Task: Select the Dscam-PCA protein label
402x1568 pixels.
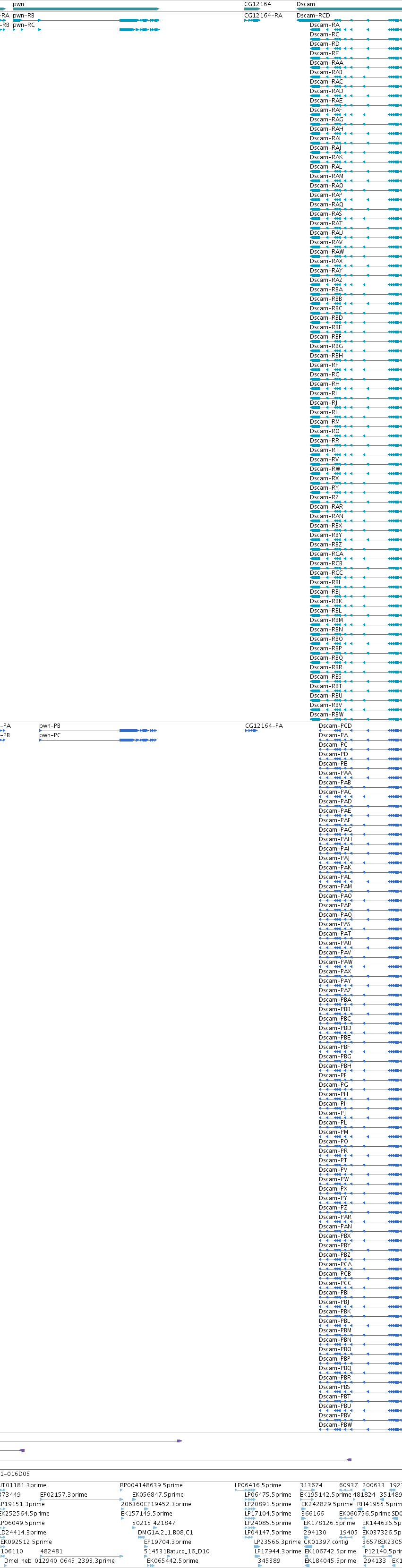Action: point(335,1264)
